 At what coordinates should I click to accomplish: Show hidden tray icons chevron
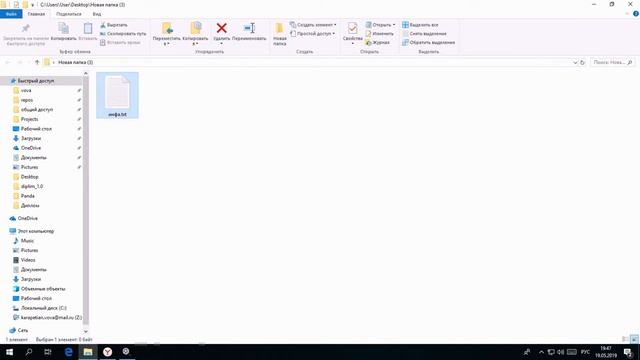tap(541, 352)
